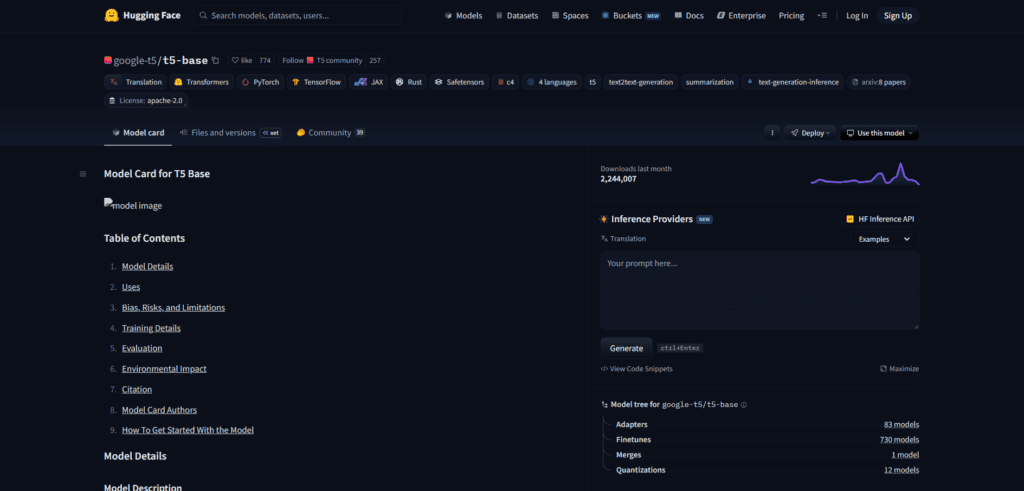Open View Code Snippets

coord(637,369)
